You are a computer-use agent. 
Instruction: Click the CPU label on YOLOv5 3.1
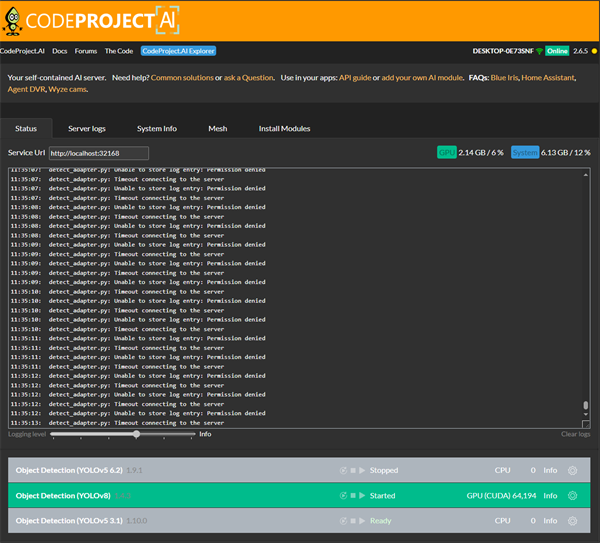tap(502, 521)
